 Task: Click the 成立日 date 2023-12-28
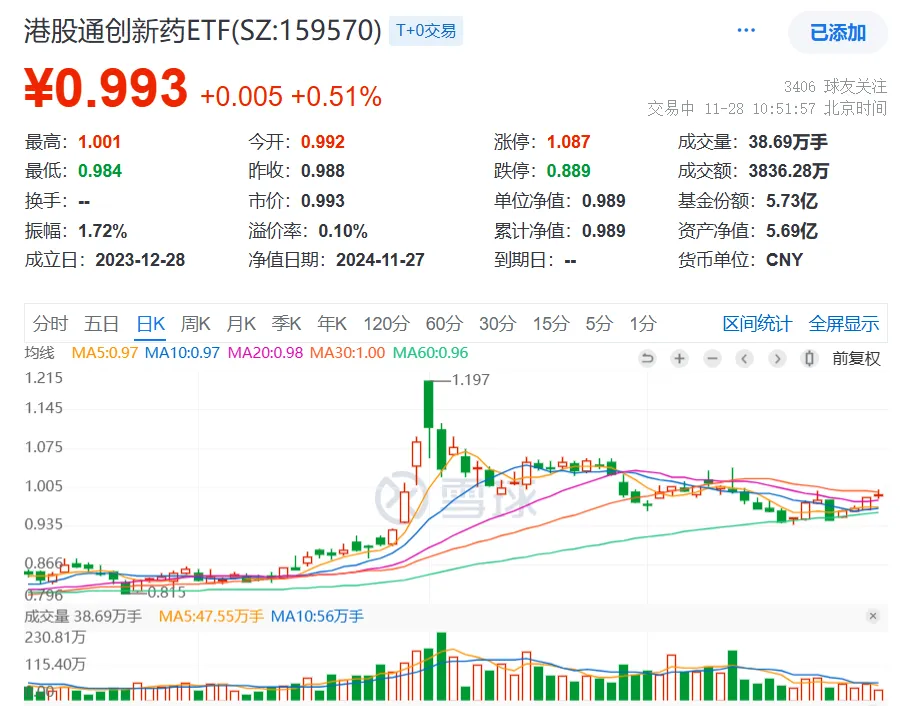pos(140,260)
